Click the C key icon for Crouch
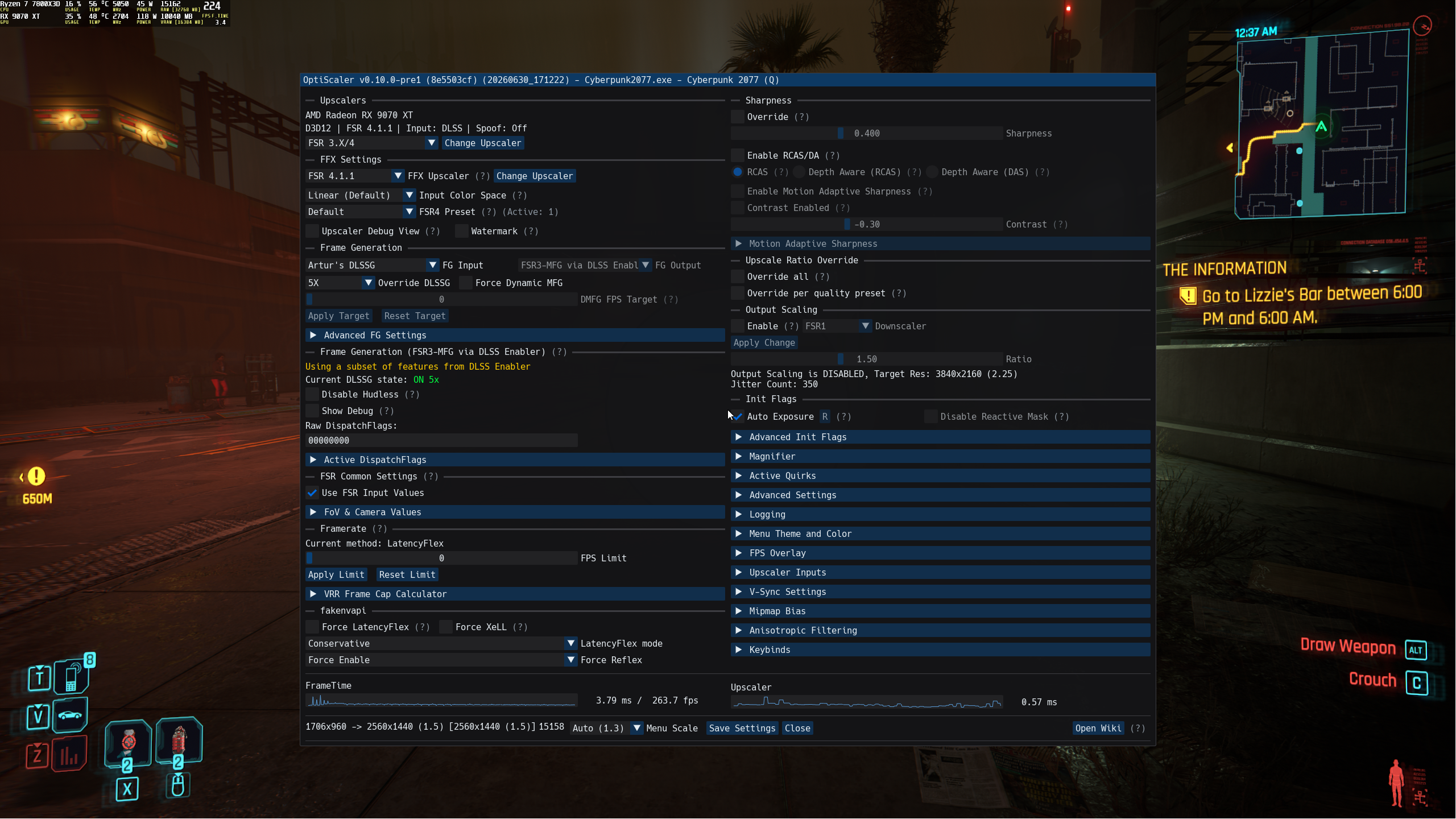Image resolution: width=1456 pixels, height=819 pixels. pos(1417,683)
